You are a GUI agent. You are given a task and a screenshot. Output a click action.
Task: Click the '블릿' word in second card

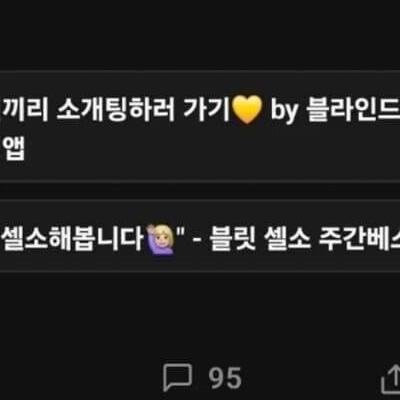pyautogui.click(x=233, y=239)
